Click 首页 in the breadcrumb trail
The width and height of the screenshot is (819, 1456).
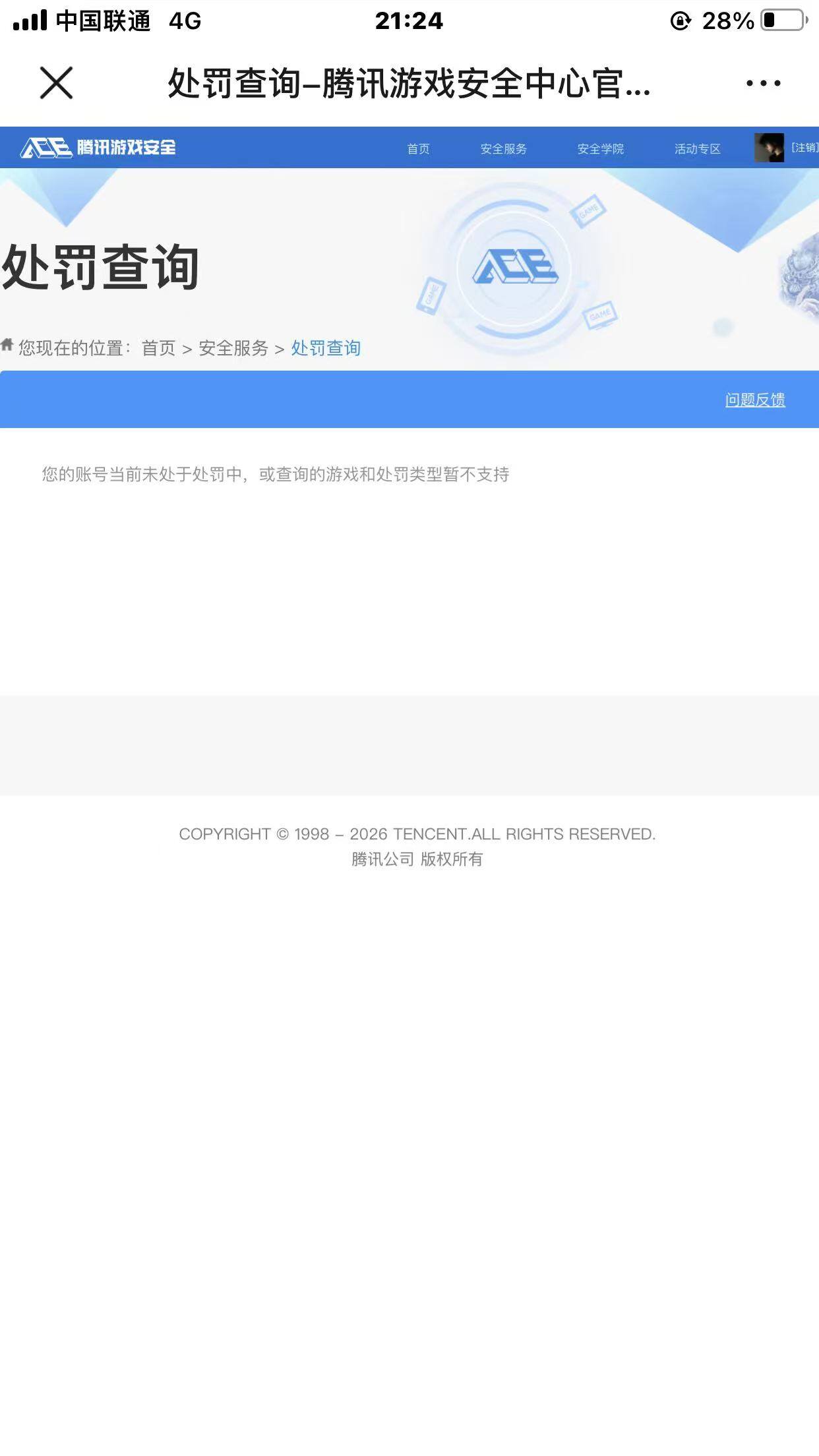[x=158, y=348]
